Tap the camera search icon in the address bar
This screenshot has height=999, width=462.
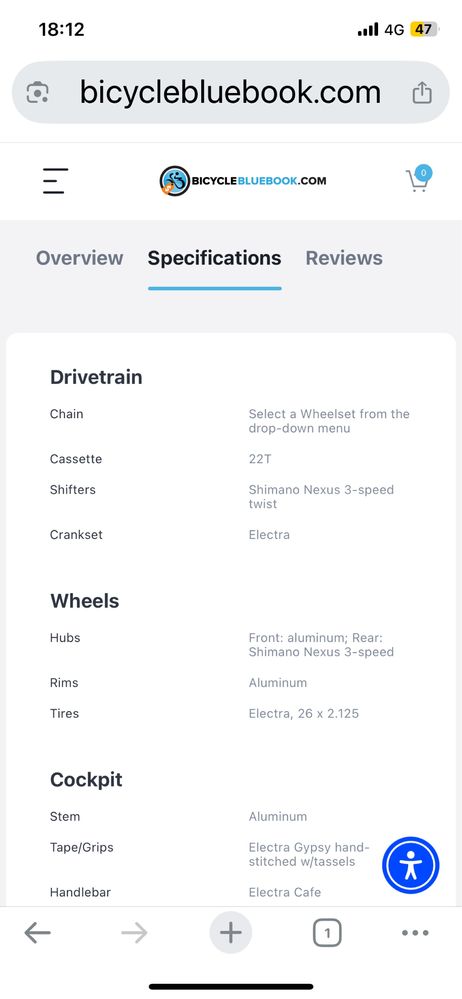(x=38, y=93)
